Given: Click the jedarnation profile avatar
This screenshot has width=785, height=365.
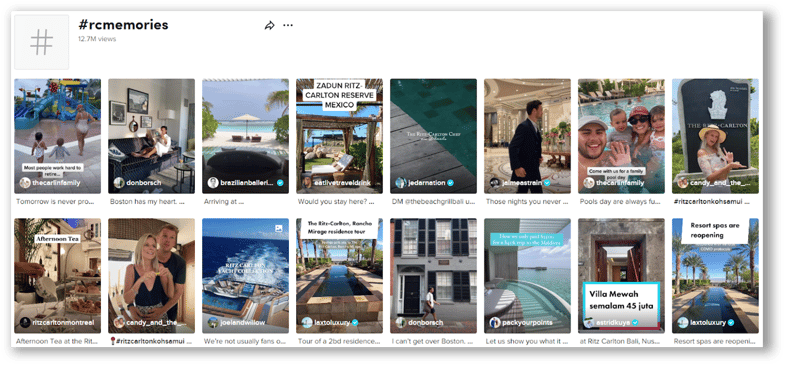Looking at the screenshot, I should point(401,183).
